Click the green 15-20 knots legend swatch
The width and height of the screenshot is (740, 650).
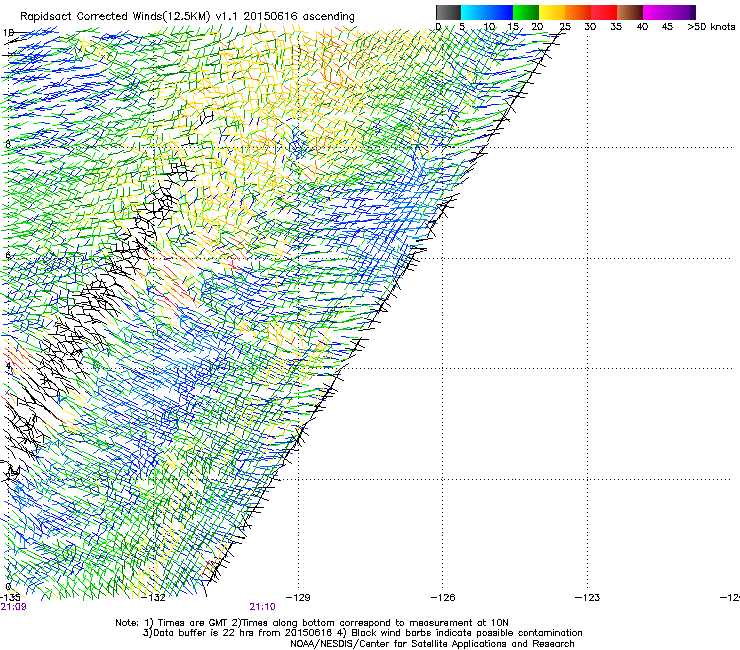(526, 12)
